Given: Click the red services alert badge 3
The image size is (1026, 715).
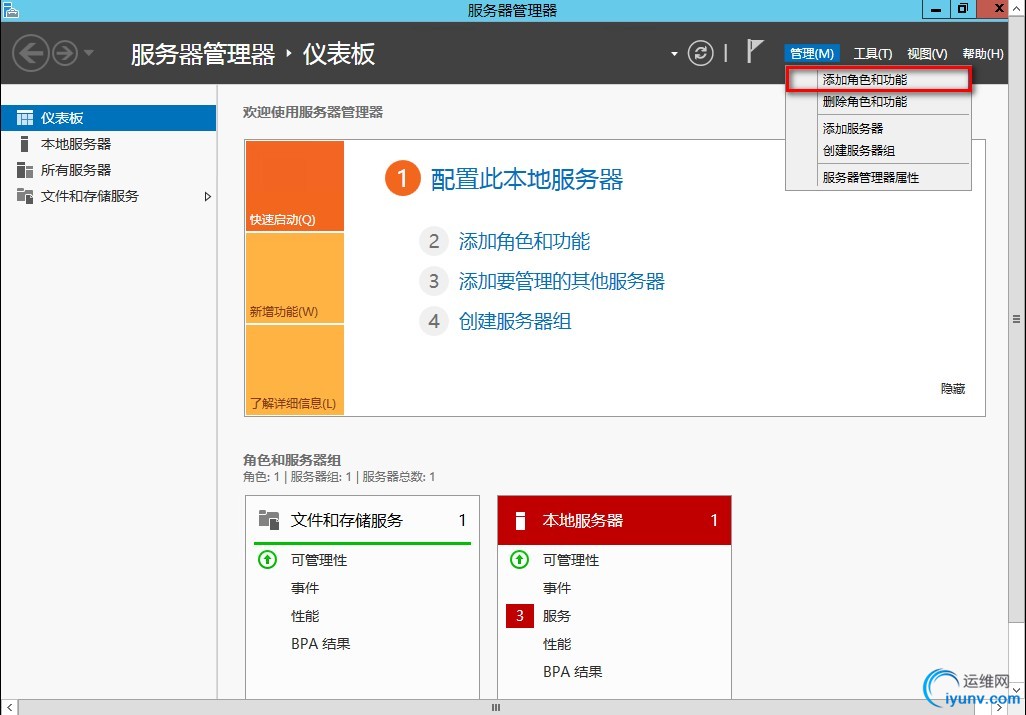Looking at the screenshot, I should point(520,616).
